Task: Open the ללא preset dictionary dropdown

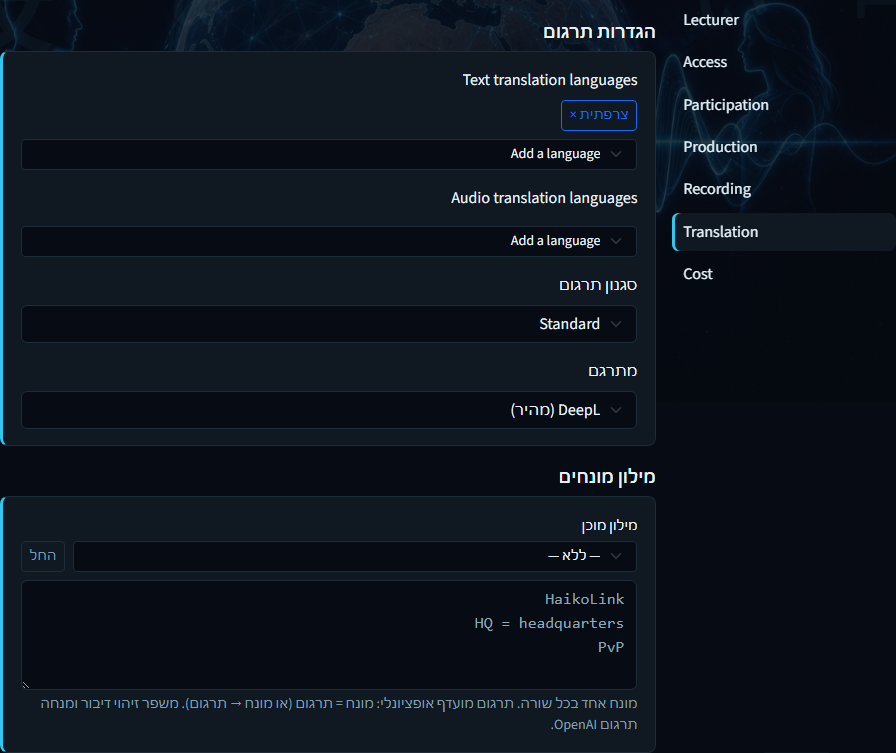Action: tap(355, 556)
